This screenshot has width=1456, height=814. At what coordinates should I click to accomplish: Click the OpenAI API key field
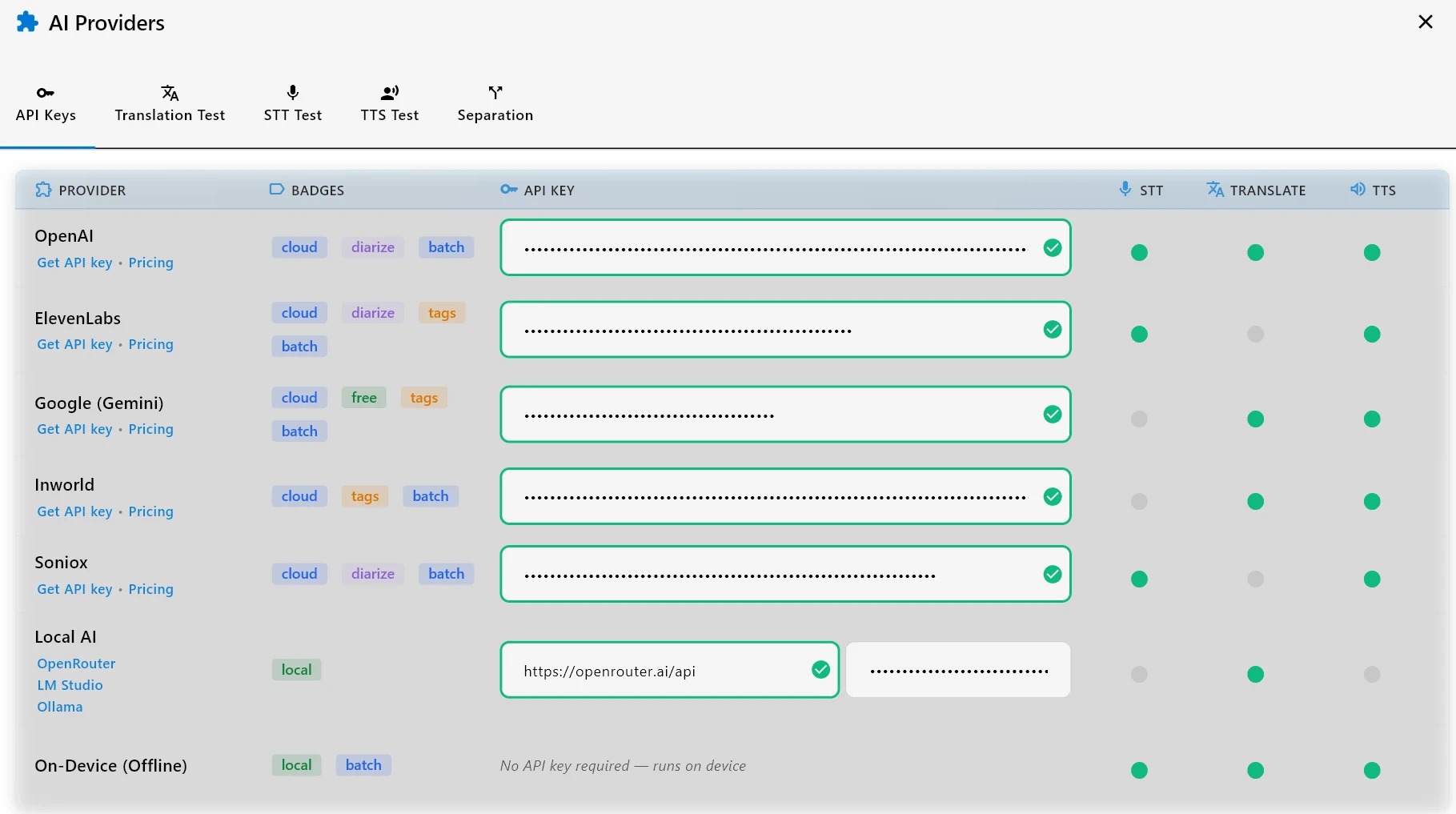785,248
